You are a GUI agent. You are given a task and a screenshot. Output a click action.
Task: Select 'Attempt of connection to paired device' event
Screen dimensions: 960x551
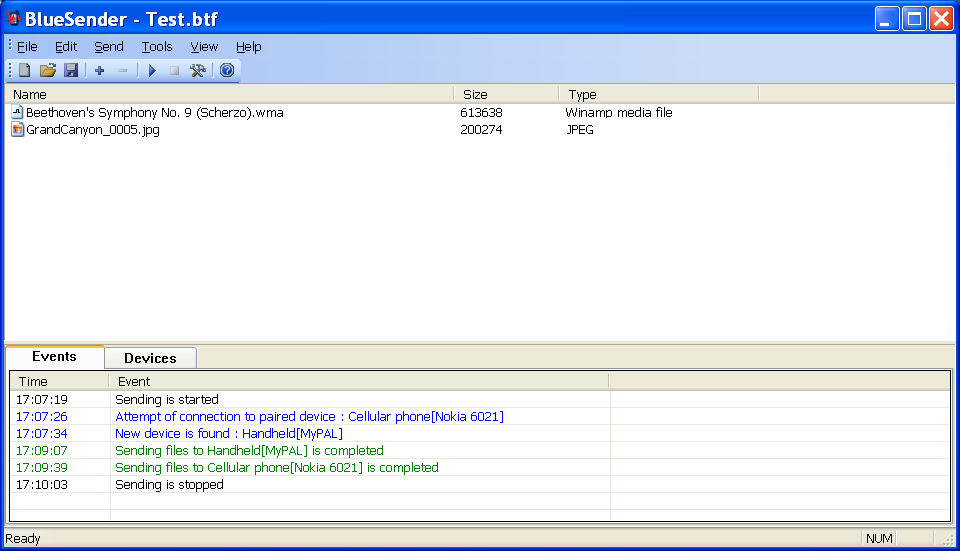pos(309,416)
